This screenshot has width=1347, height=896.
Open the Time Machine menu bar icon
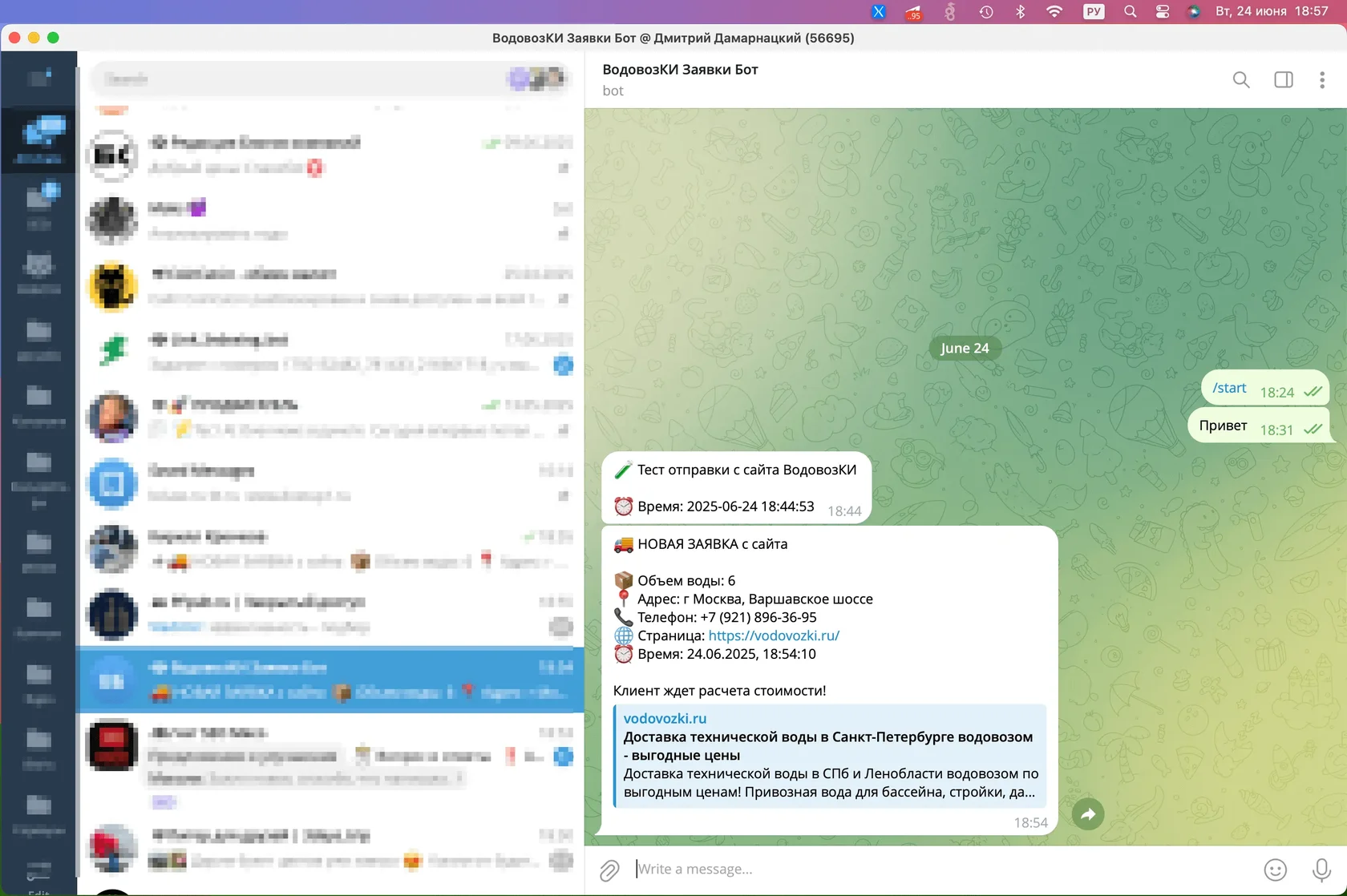pos(986,11)
